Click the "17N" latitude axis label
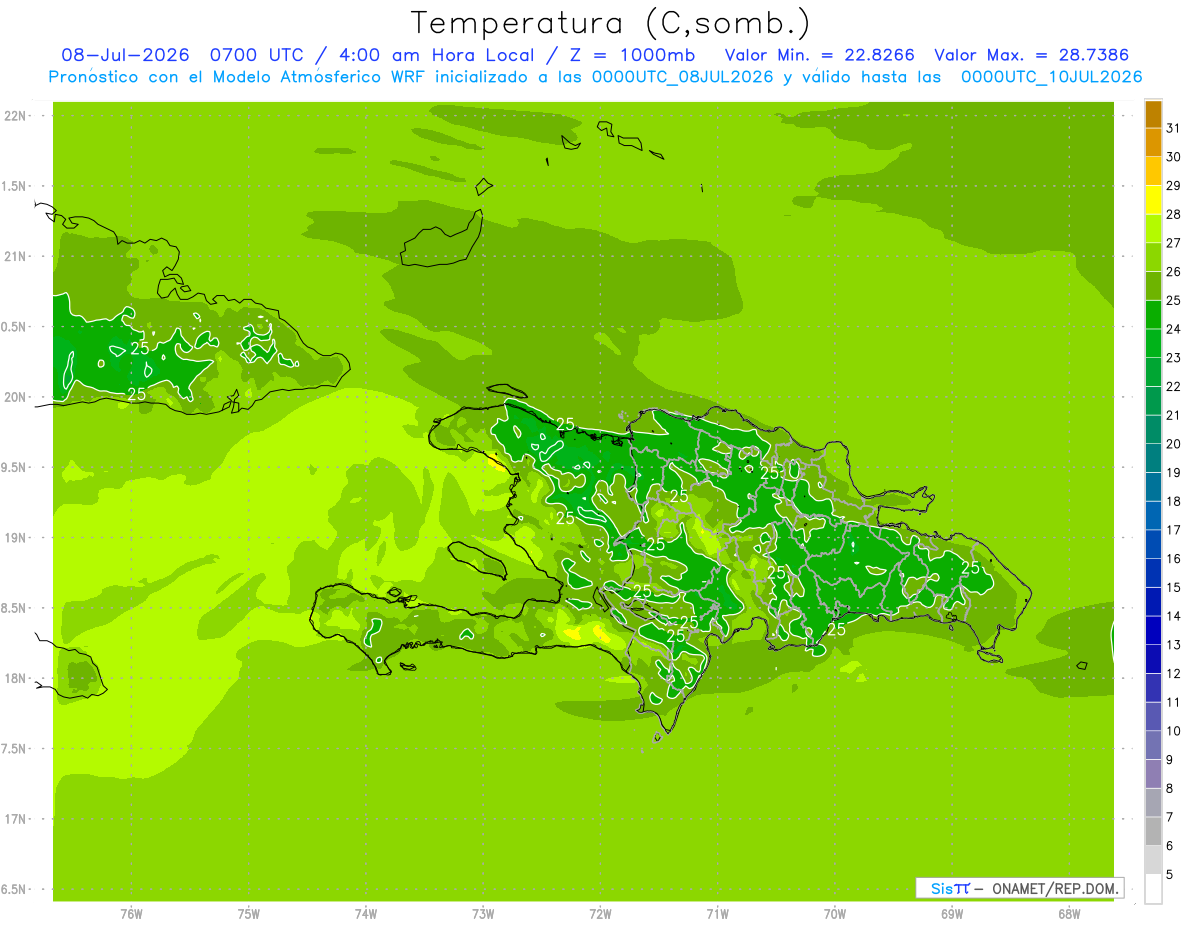This screenshot has width=1200, height=927. (15, 819)
